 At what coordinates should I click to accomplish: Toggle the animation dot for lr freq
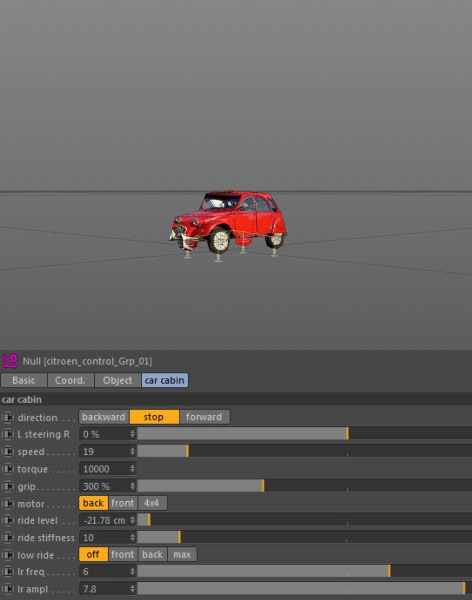8,572
